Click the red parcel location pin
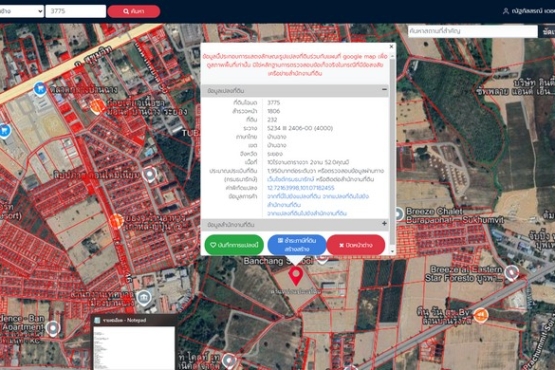 click(296, 276)
